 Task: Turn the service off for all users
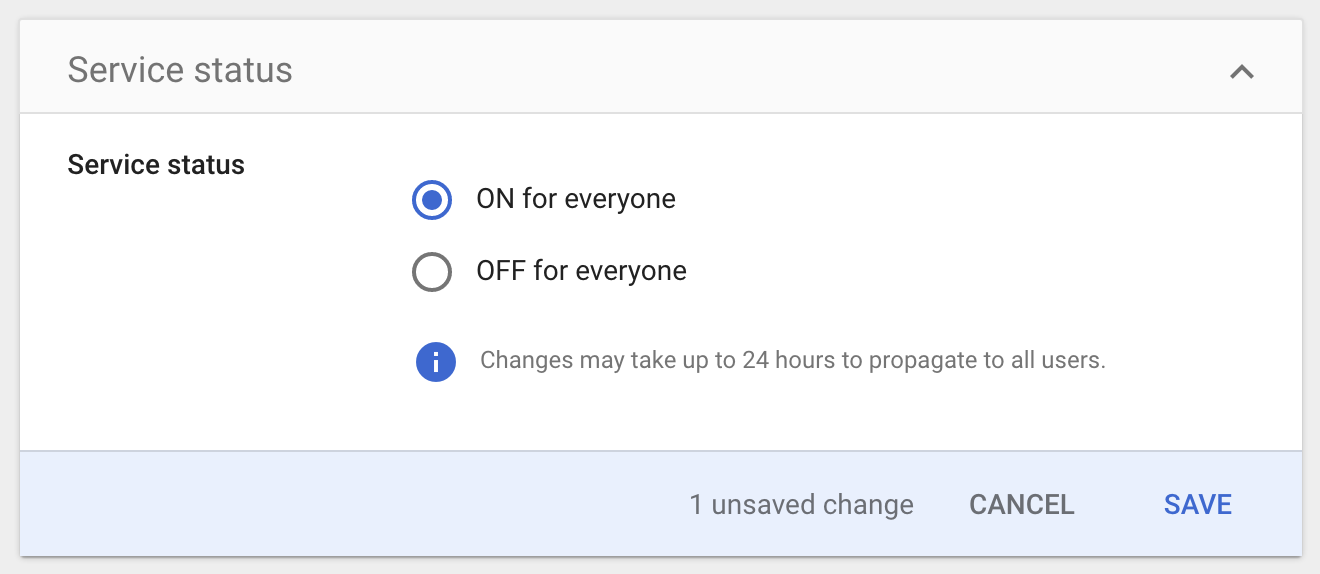pos(432,272)
